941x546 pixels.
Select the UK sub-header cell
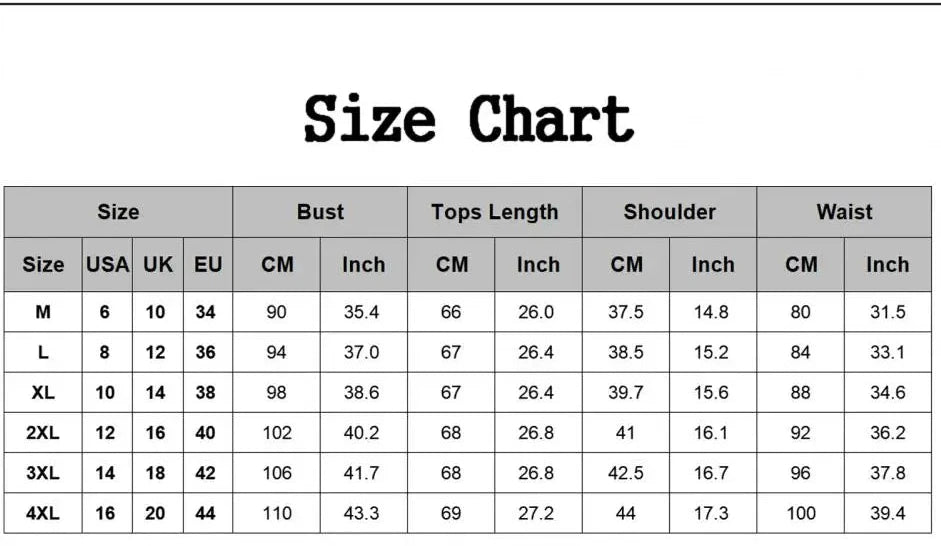click(x=157, y=265)
